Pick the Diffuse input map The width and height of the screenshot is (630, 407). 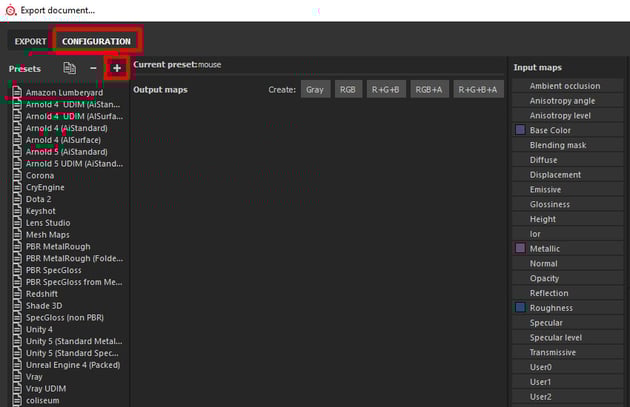click(x=568, y=160)
